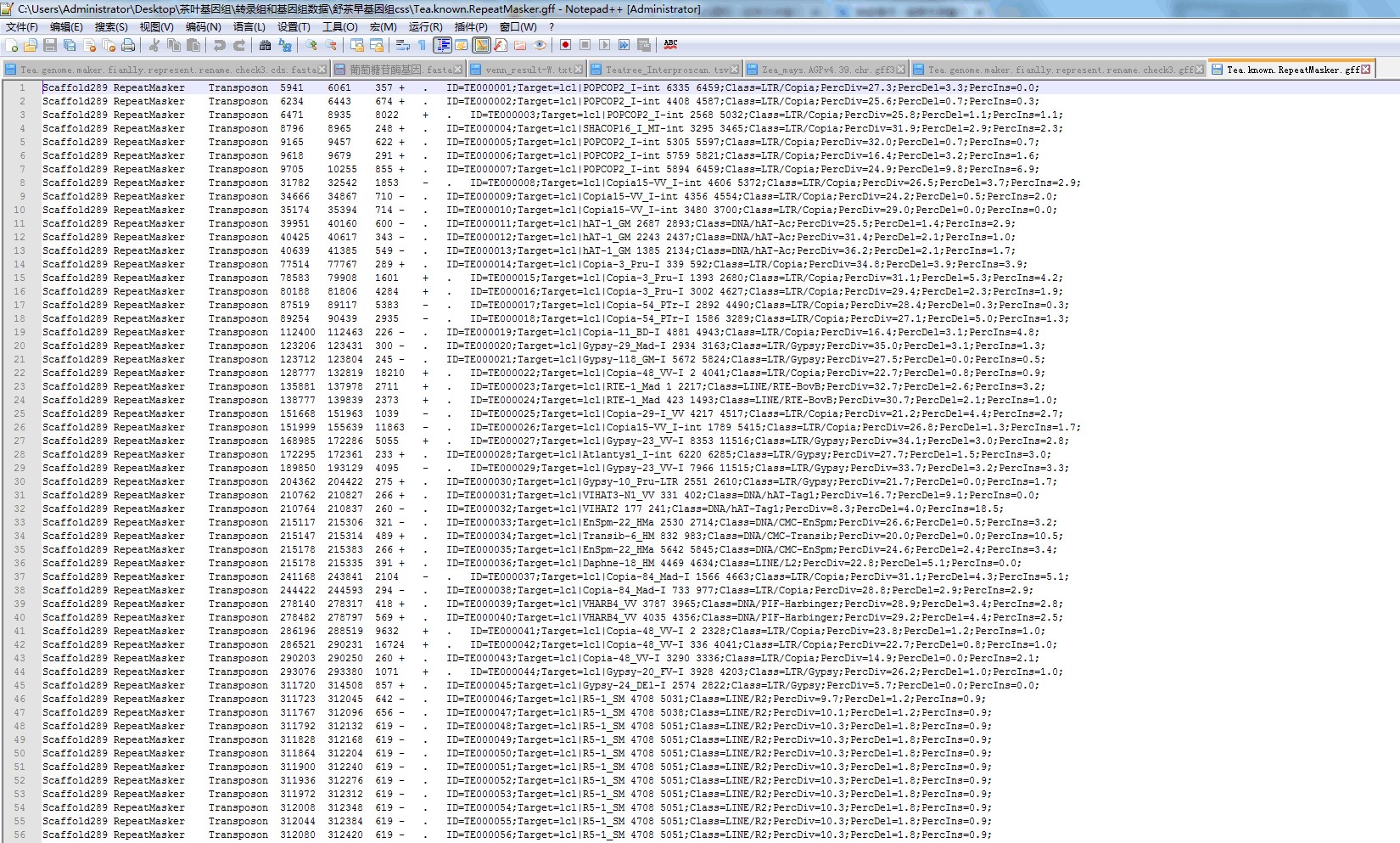Open the 编辑(E) menu
The height and width of the screenshot is (843, 1400).
66,27
